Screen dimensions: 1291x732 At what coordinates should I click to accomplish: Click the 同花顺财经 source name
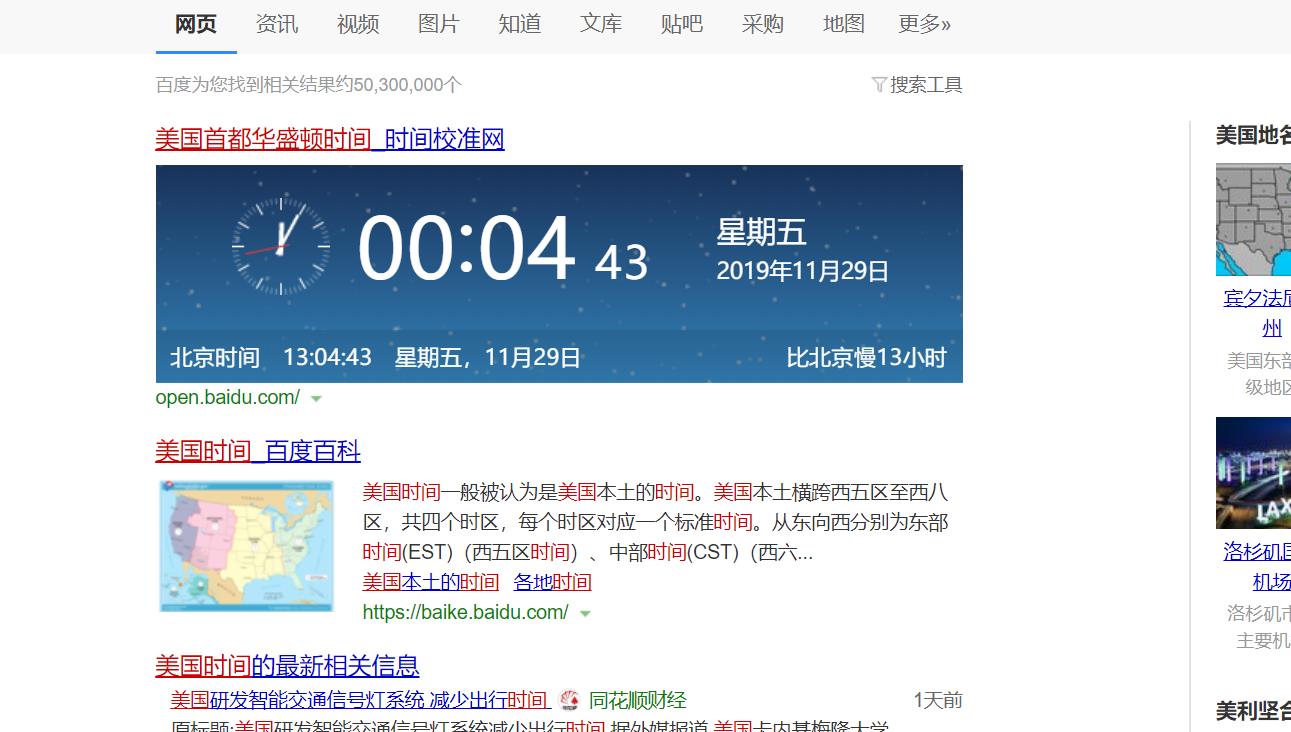coord(638,700)
